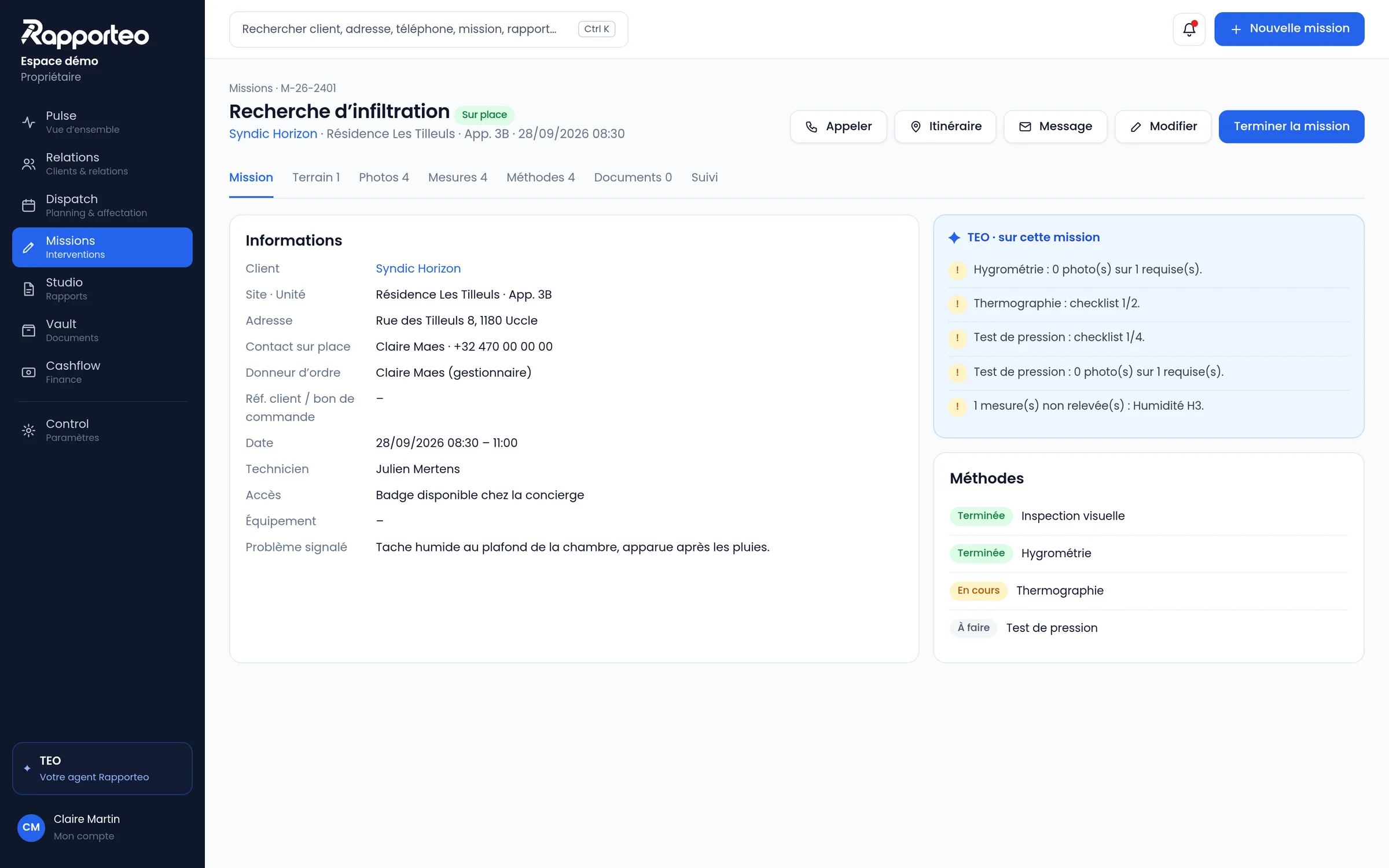Click the Studio document icon
The height and width of the screenshot is (868, 1389).
tap(28, 289)
